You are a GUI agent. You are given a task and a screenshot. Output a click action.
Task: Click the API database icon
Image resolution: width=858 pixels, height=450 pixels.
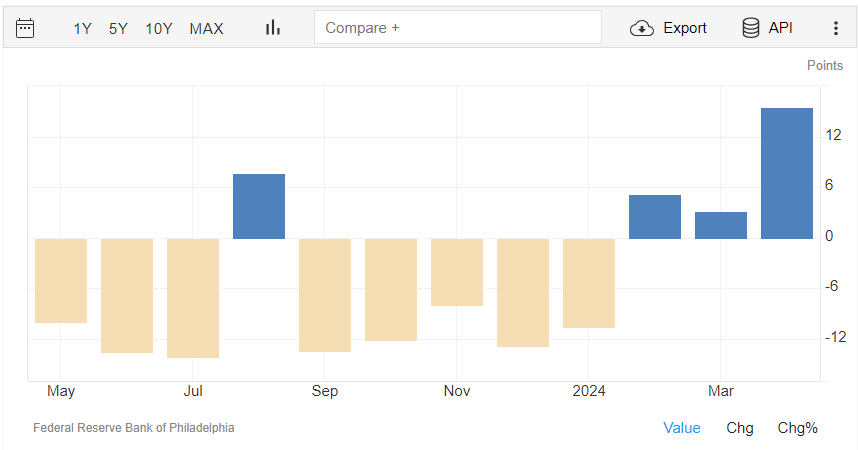tap(751, 27)
